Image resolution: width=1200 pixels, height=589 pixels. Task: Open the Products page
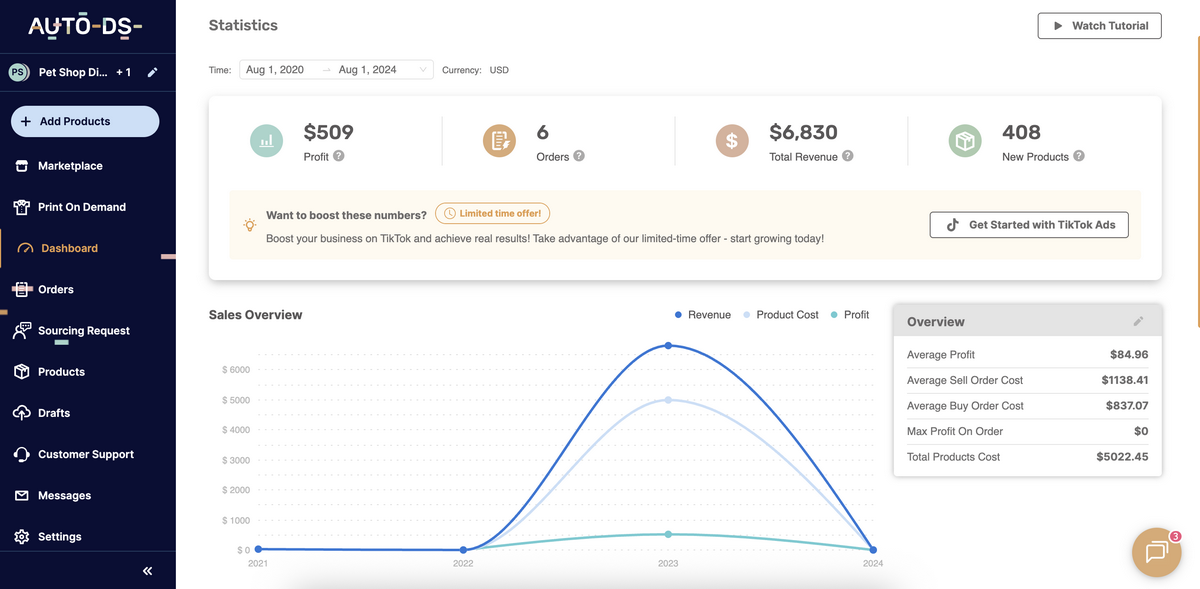pos(60,371)
